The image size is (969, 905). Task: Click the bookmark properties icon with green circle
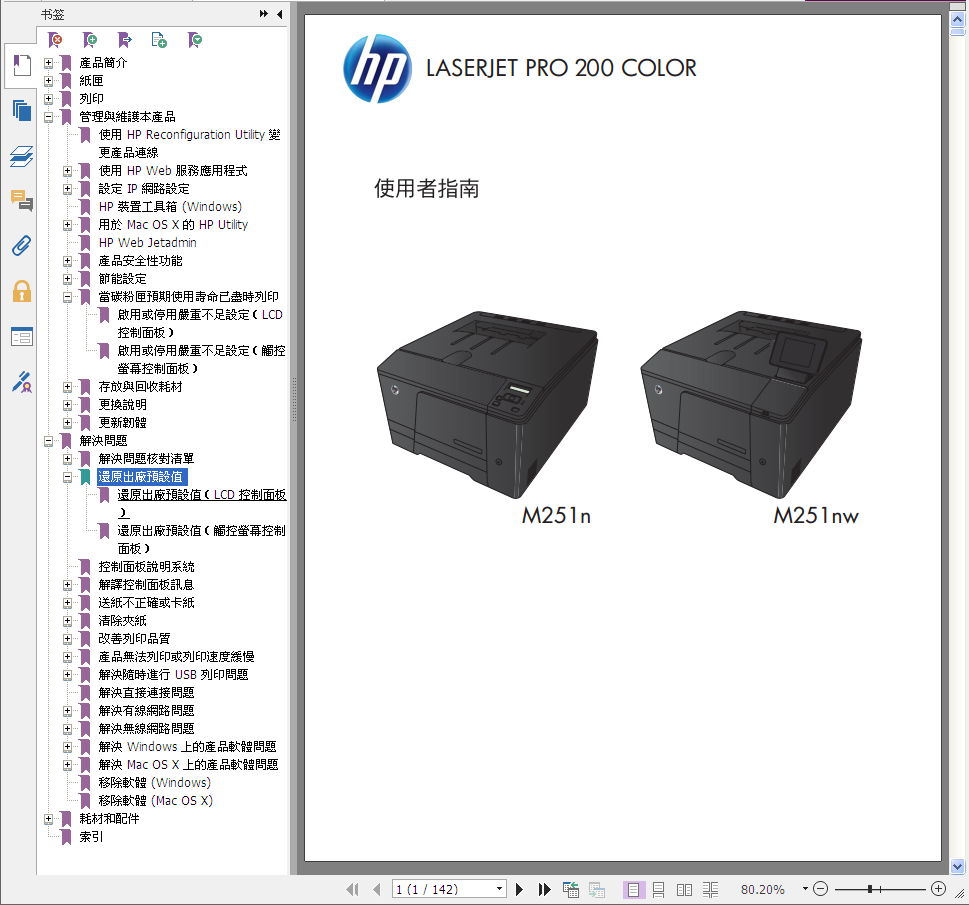coord(195,40)
